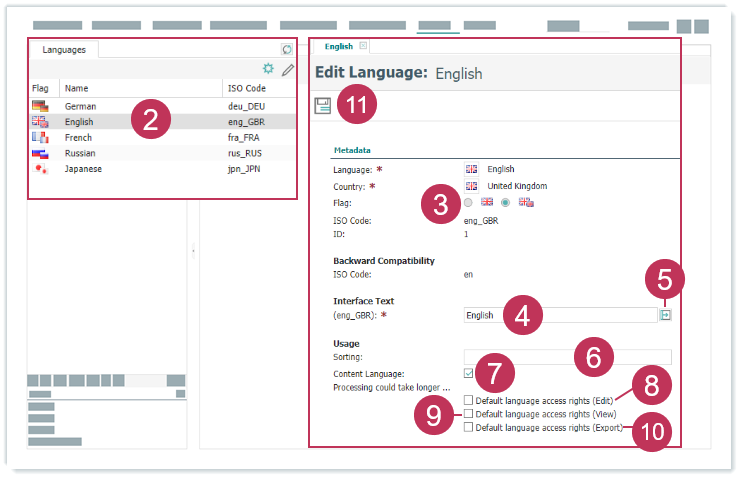Toggle the Content Language checkbox
Image resolution: width=741 pixels, height=479 pixels.
pos(469,373)
